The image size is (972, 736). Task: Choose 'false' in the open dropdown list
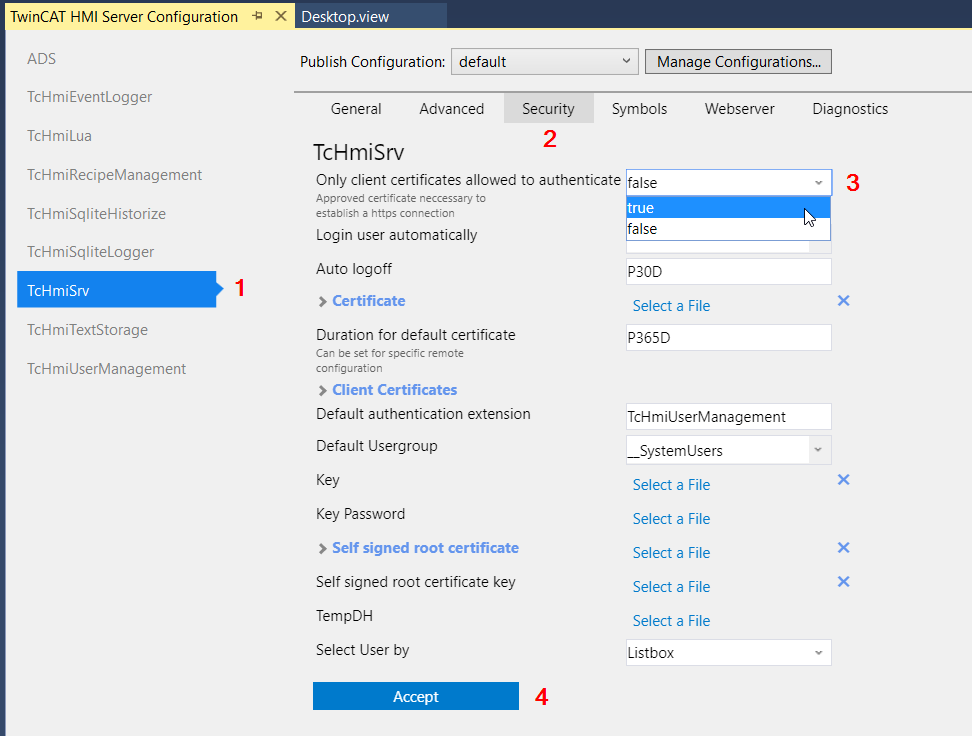[728, 229]
